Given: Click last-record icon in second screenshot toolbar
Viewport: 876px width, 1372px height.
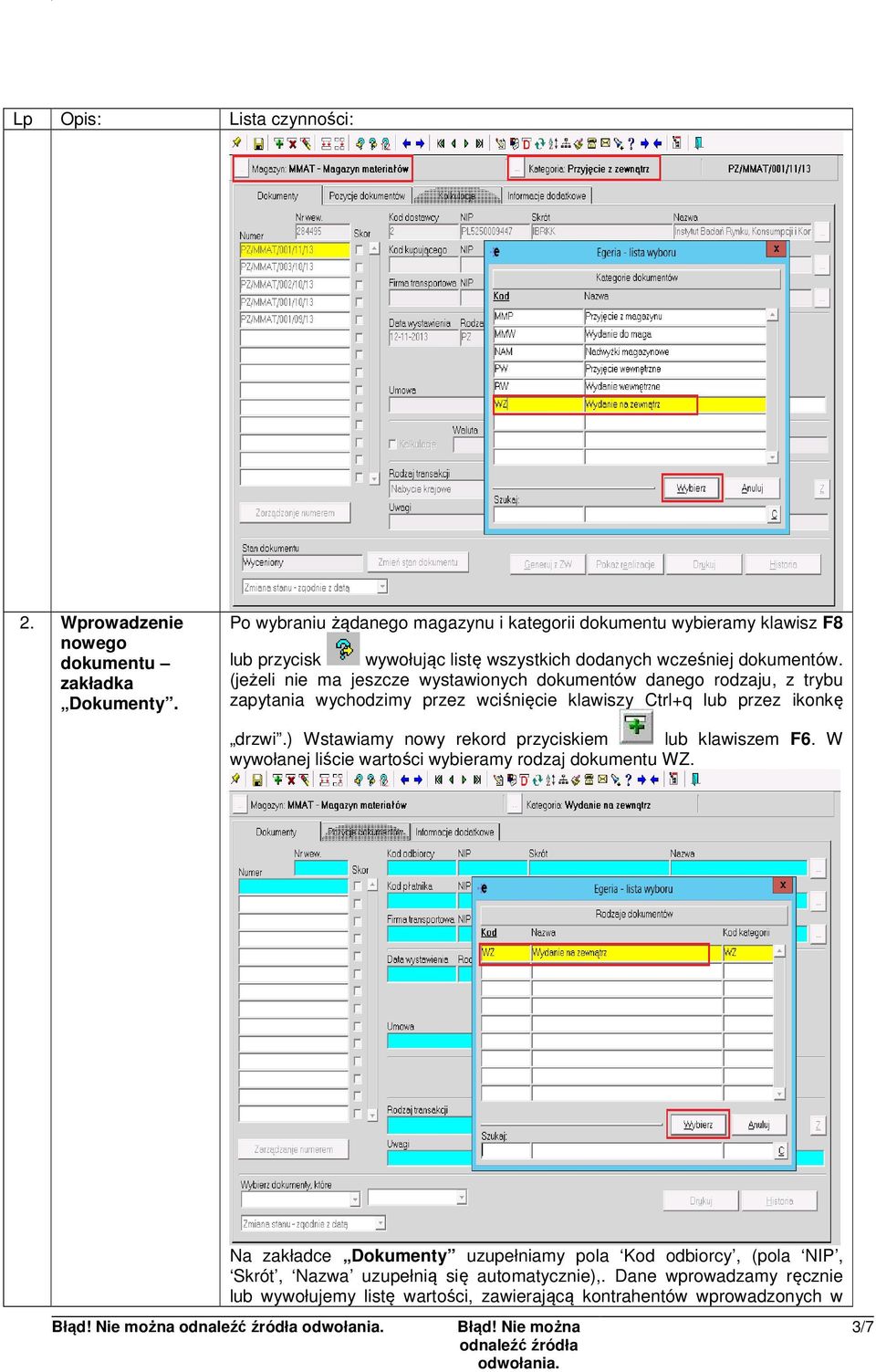Looking at the screenshot, I should [477, 780].
